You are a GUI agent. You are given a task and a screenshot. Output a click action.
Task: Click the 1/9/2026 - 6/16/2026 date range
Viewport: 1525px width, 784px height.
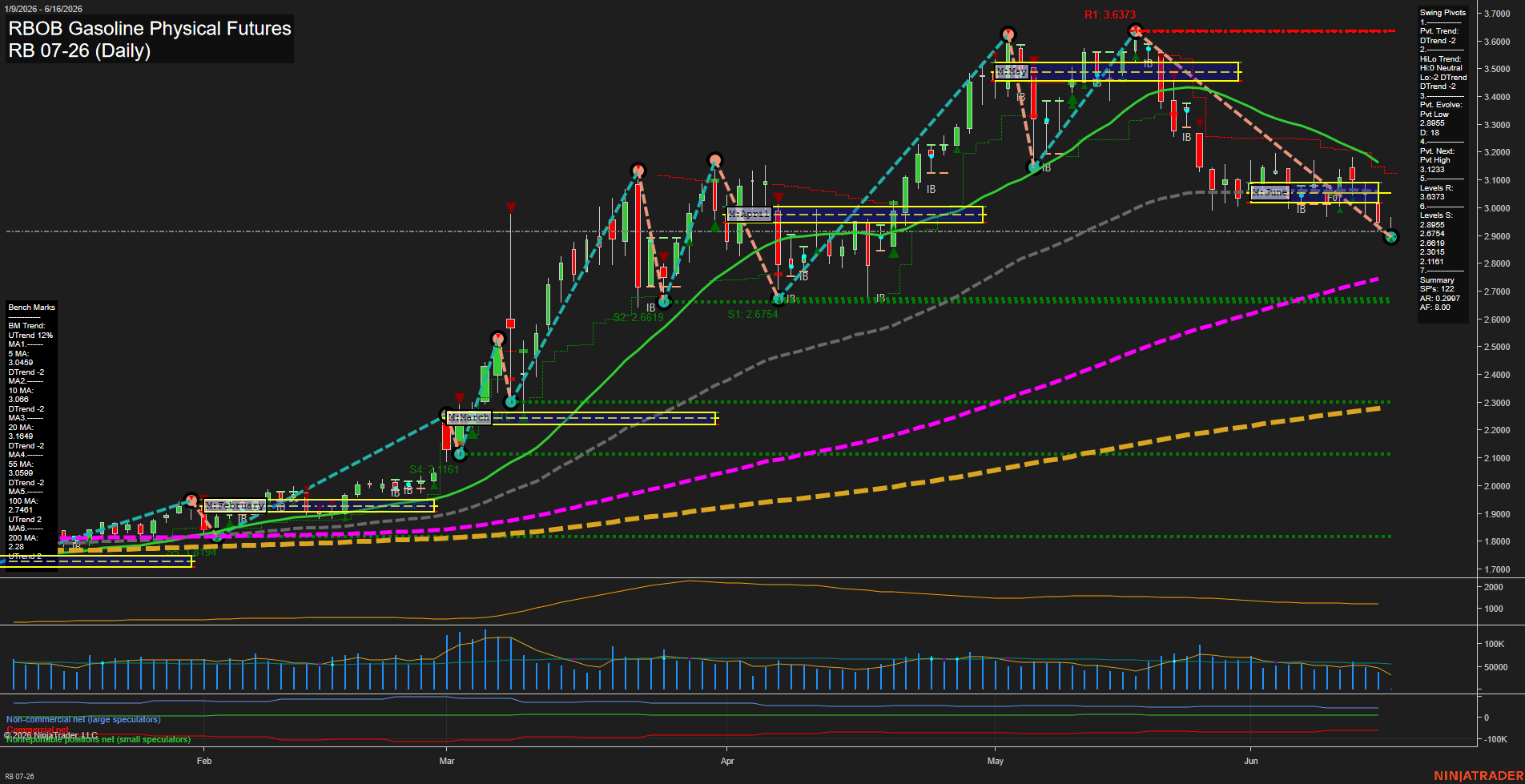42,9
